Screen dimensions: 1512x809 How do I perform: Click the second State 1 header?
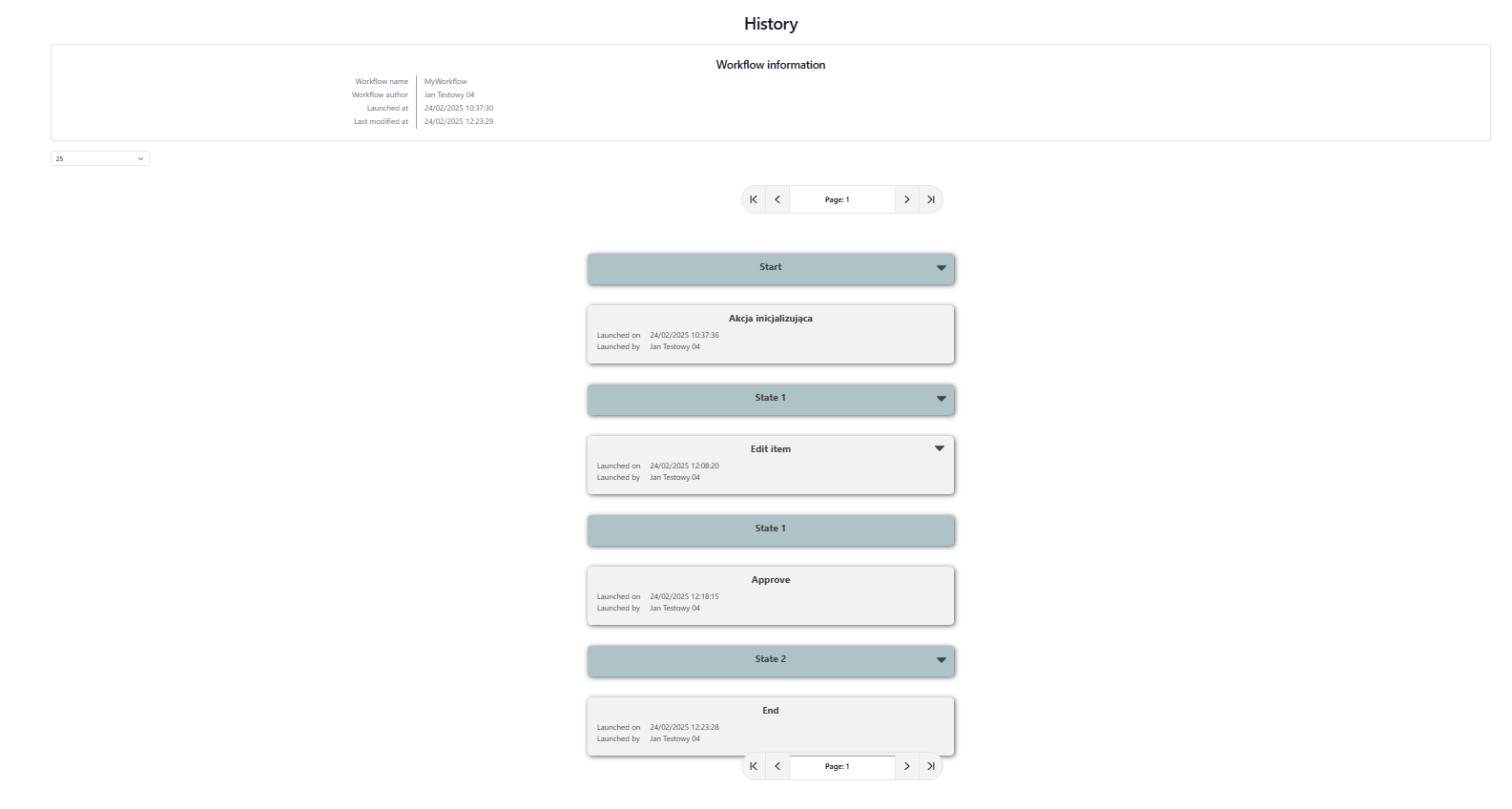click(770, 529)
